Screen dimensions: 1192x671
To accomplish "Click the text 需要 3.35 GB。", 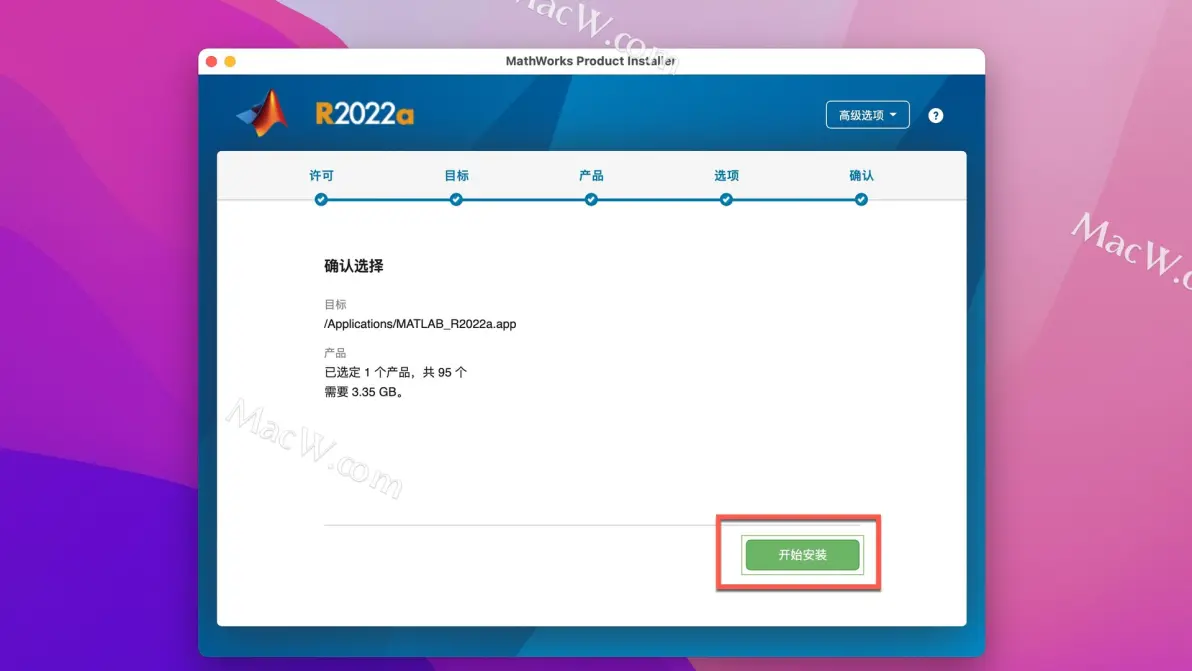I will coord(363,392).
